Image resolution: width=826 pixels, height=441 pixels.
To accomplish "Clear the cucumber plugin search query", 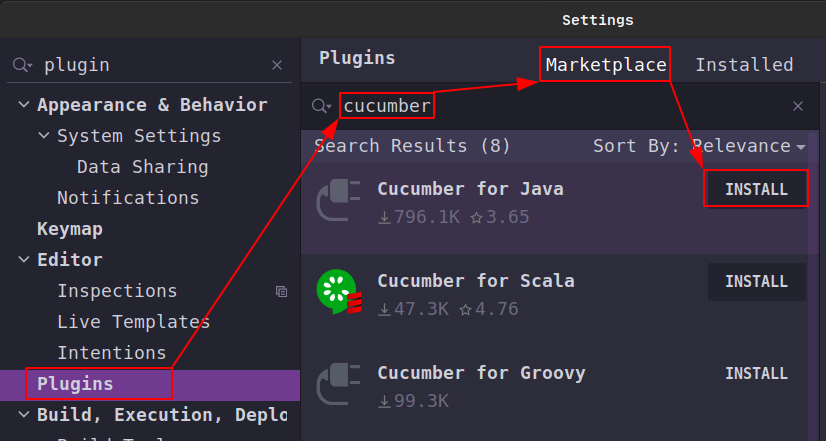I will [798, 106].
